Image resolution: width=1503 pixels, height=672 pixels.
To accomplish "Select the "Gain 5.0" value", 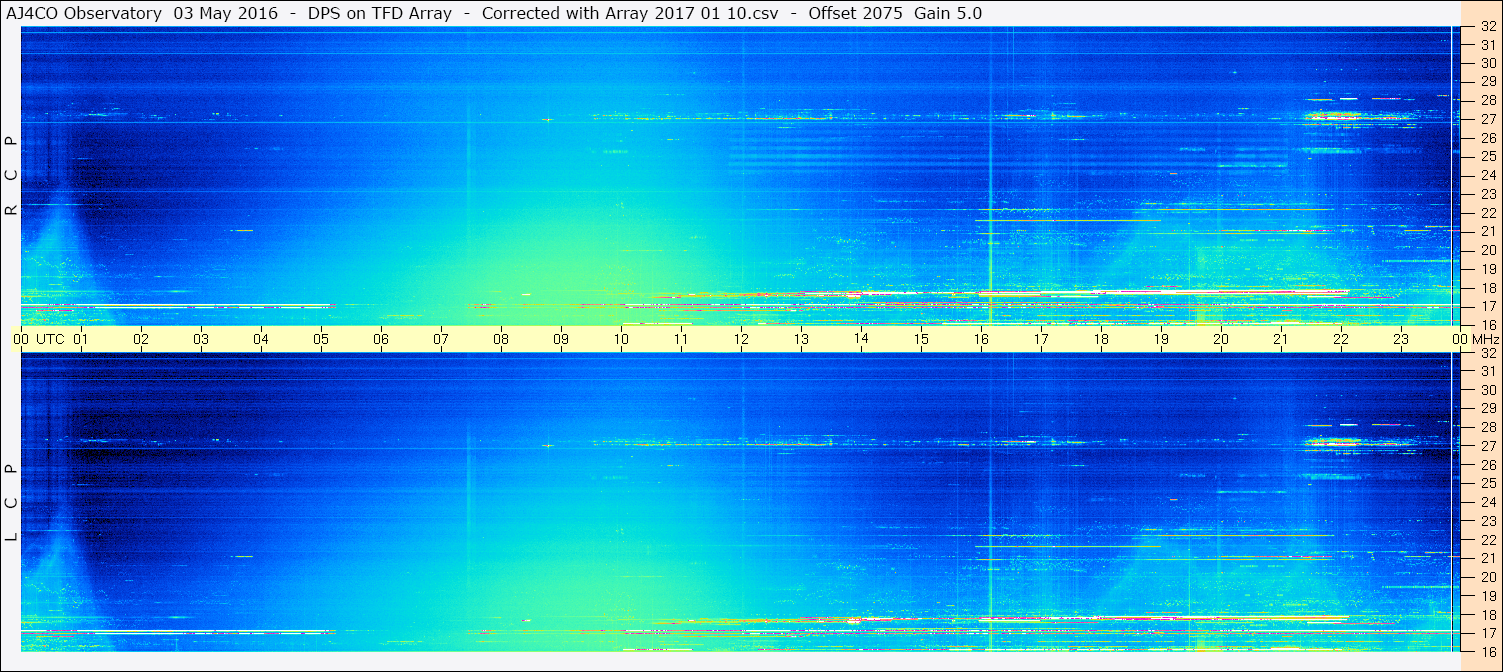I will click(x=948, y=13).
